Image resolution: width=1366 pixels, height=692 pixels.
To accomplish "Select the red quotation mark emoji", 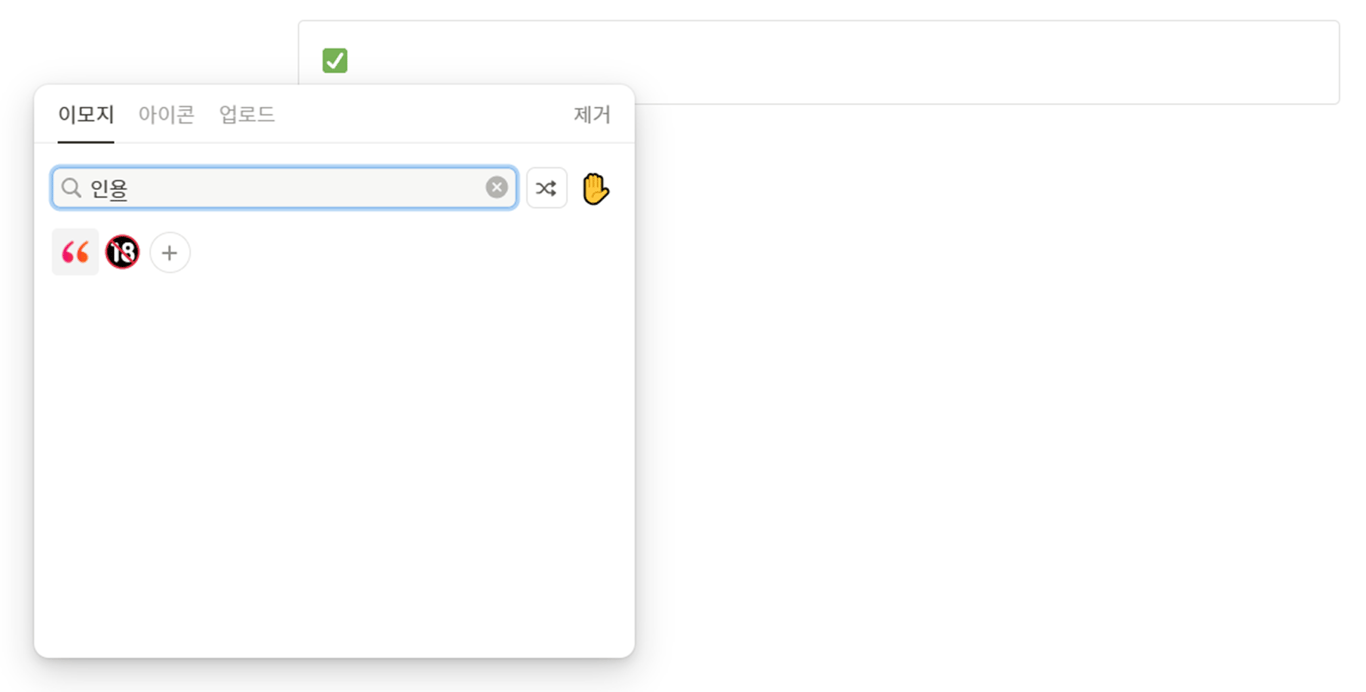I will click(75, 252).
